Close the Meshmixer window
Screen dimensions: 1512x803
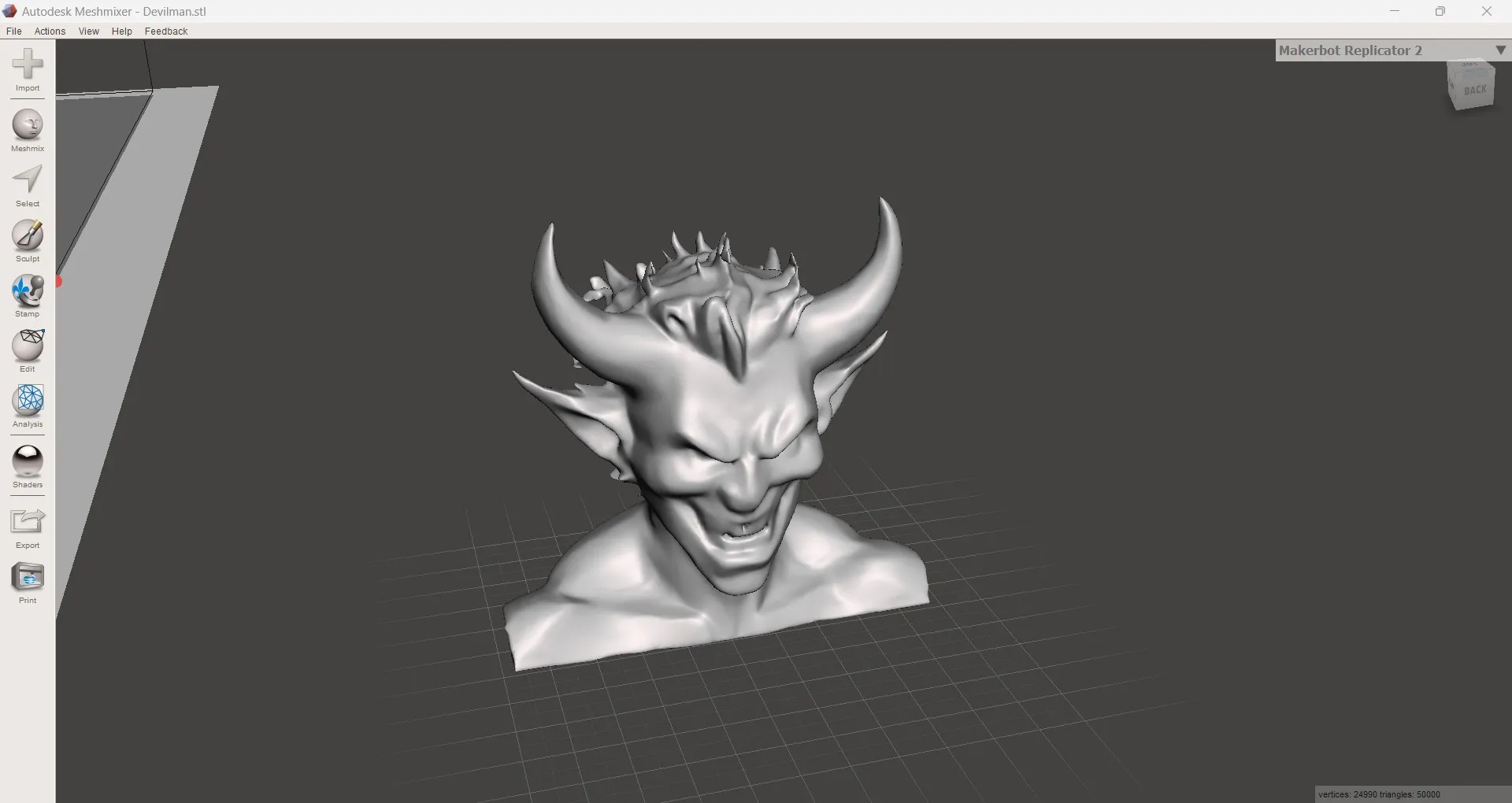[1487, 11]
